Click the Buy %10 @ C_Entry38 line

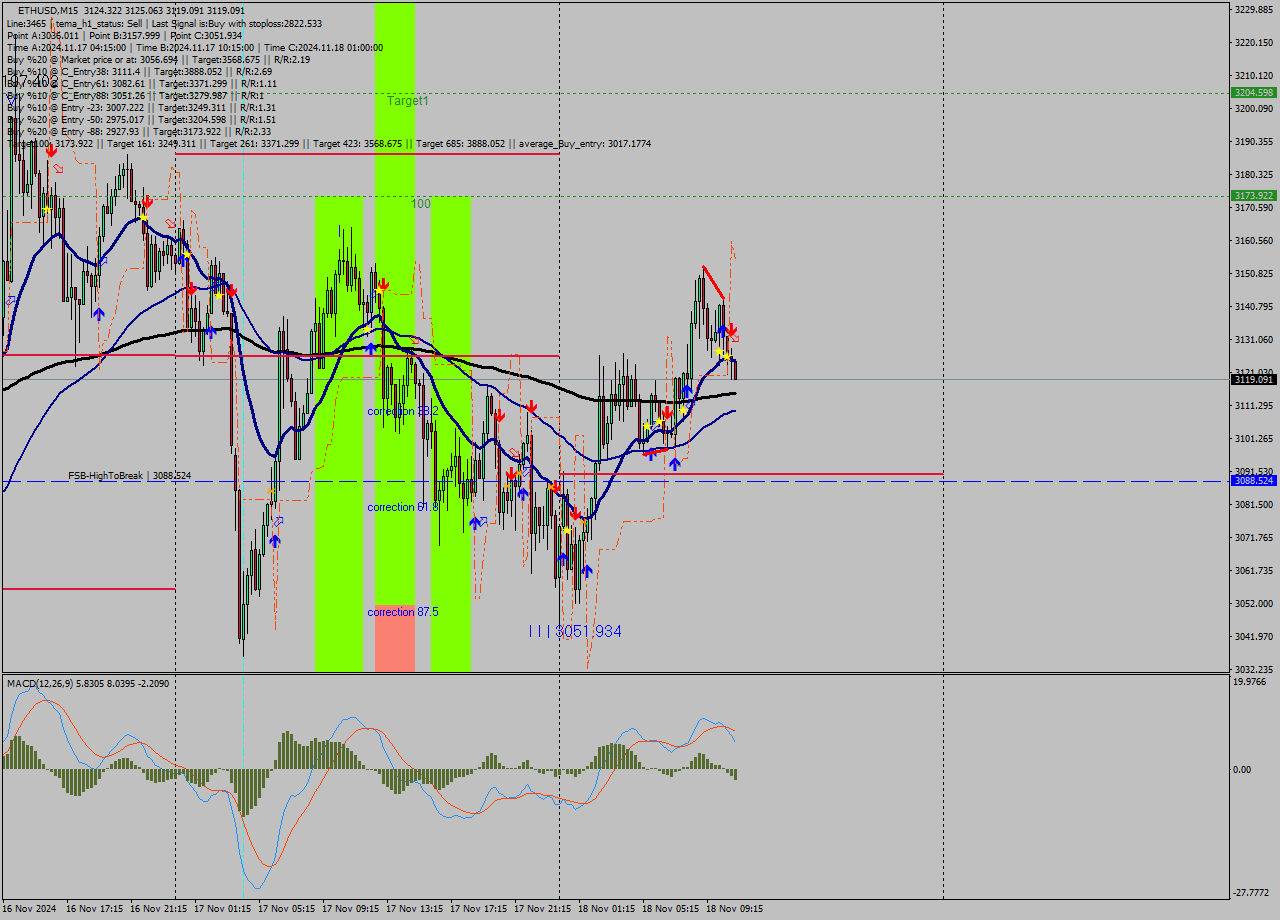click(139, 71)
